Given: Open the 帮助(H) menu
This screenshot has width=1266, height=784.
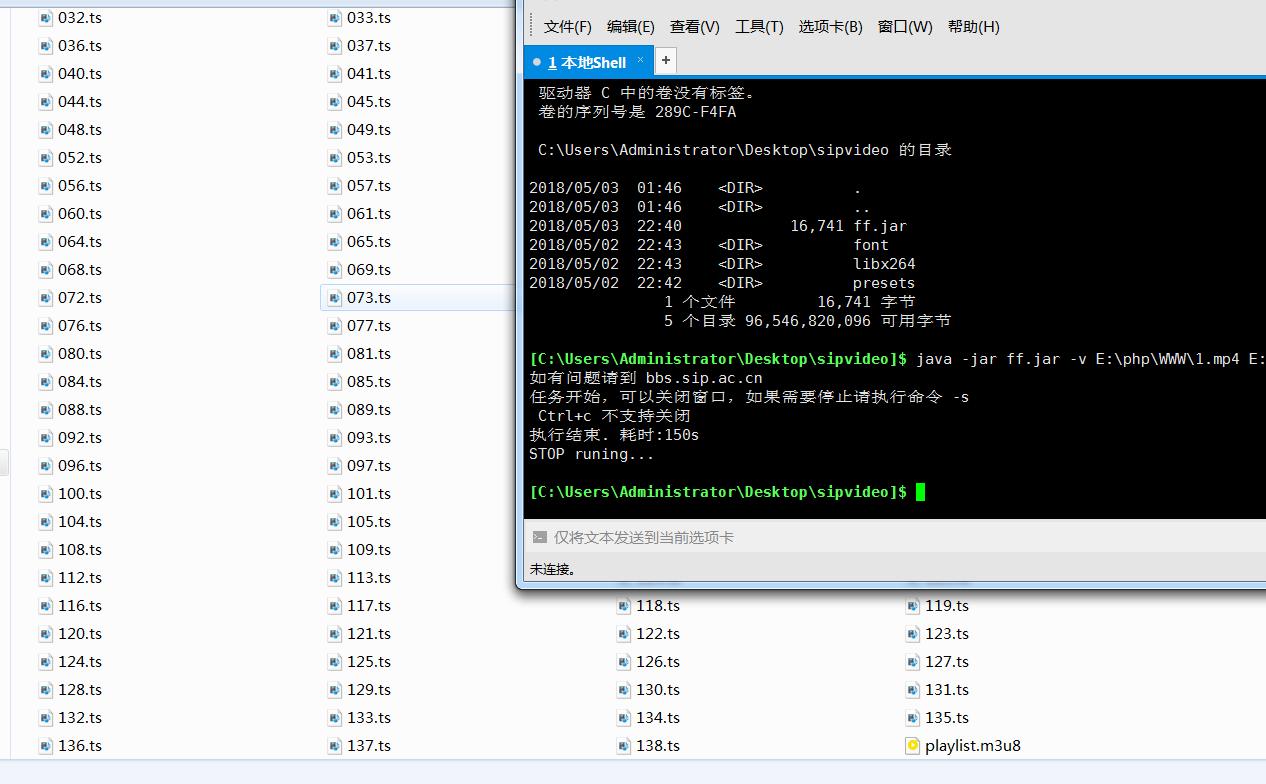Looking at the screenshot, I should (x=973, y=27).
